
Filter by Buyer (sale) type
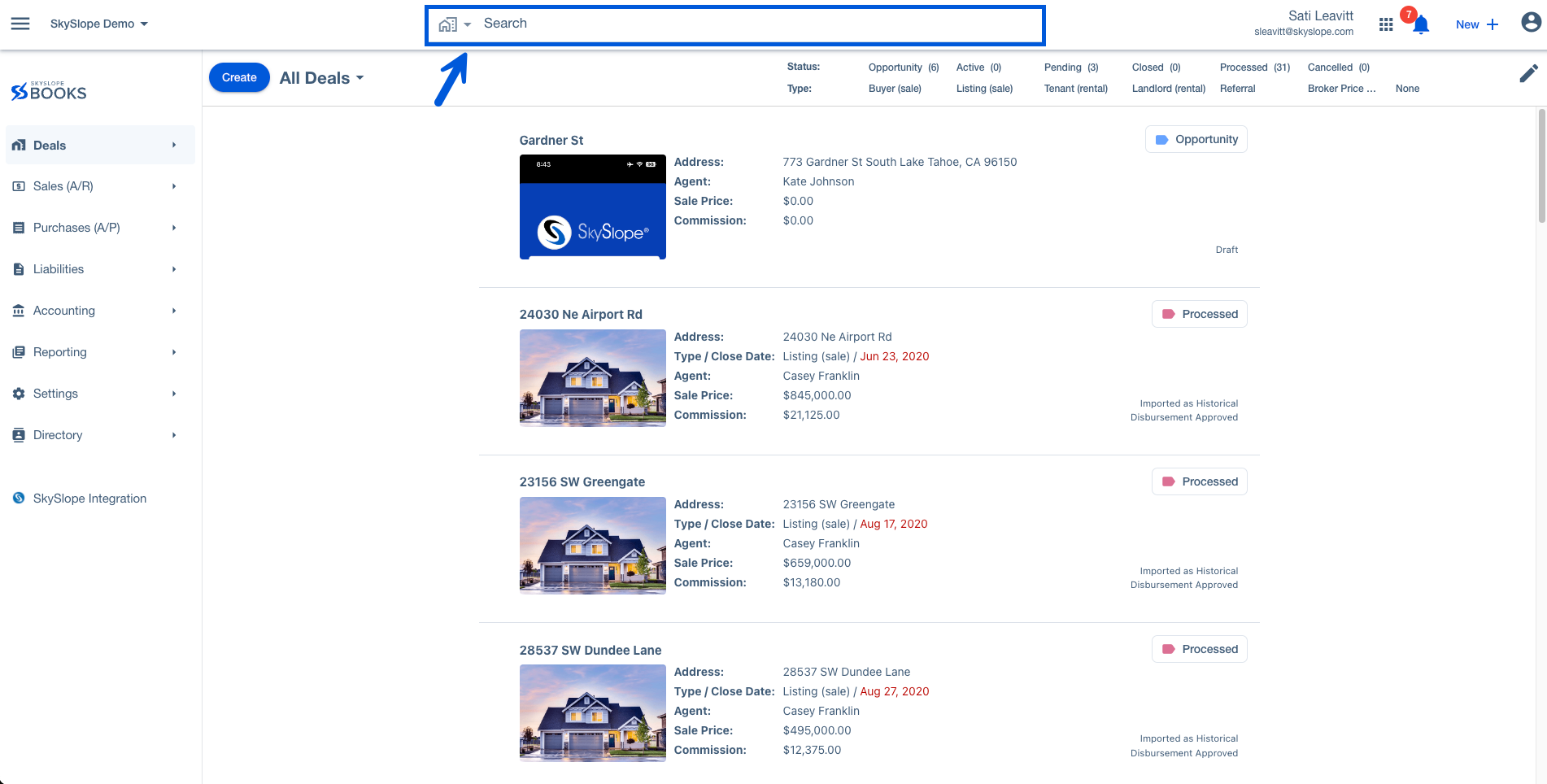pos(895,89)
